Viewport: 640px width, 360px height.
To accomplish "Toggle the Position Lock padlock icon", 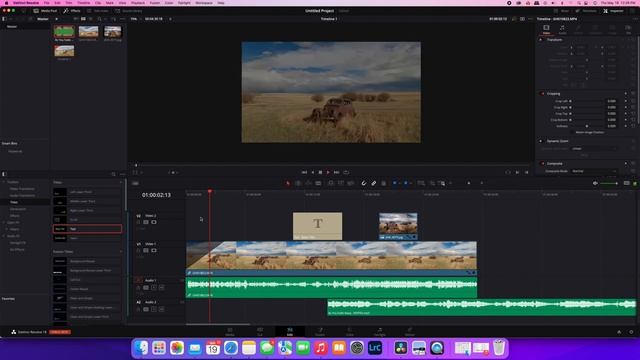I will tap(383, 183).
